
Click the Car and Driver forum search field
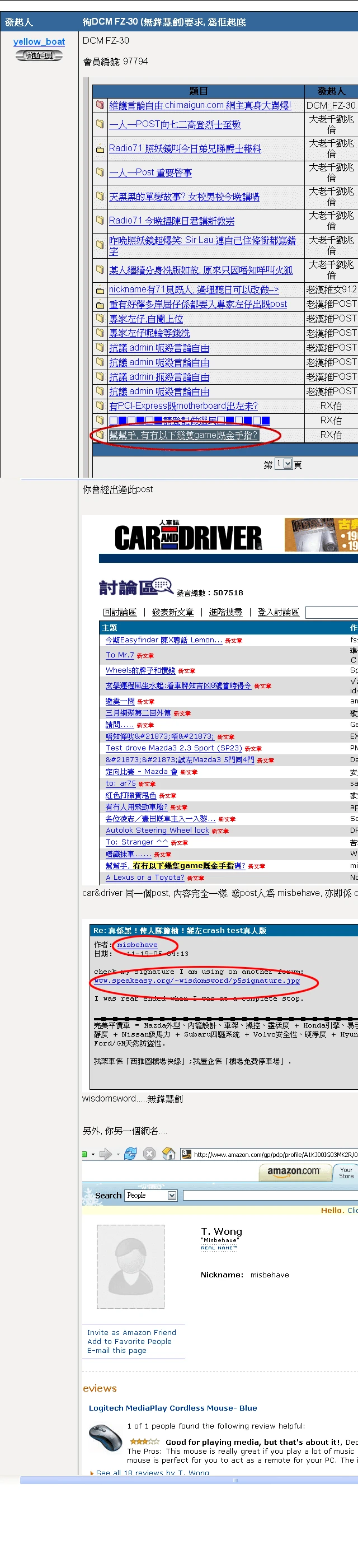pos(331,612)
